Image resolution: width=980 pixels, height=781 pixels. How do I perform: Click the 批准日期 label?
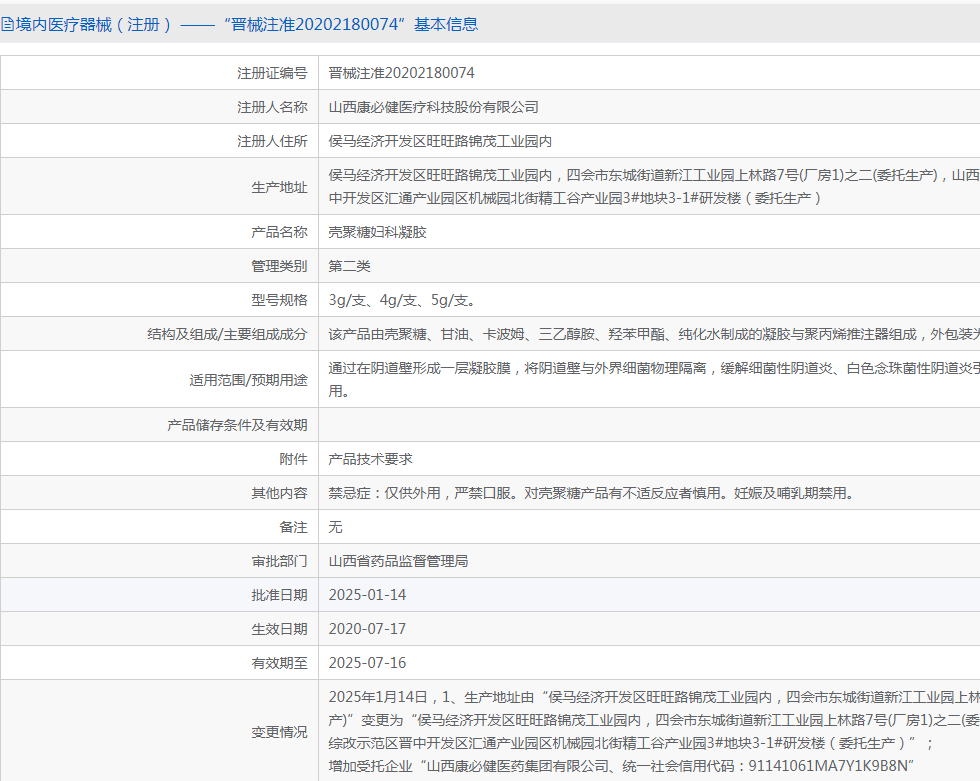(279, 595)
